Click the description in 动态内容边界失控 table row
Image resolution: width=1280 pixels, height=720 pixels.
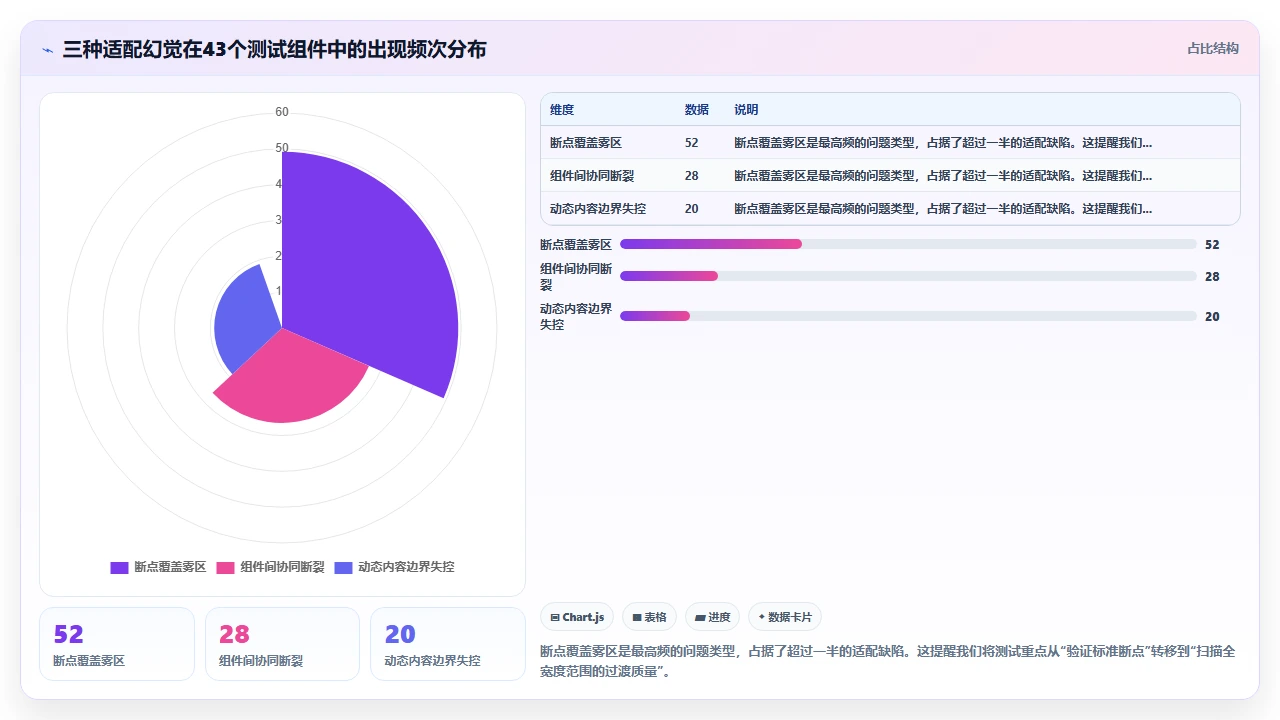943,209
